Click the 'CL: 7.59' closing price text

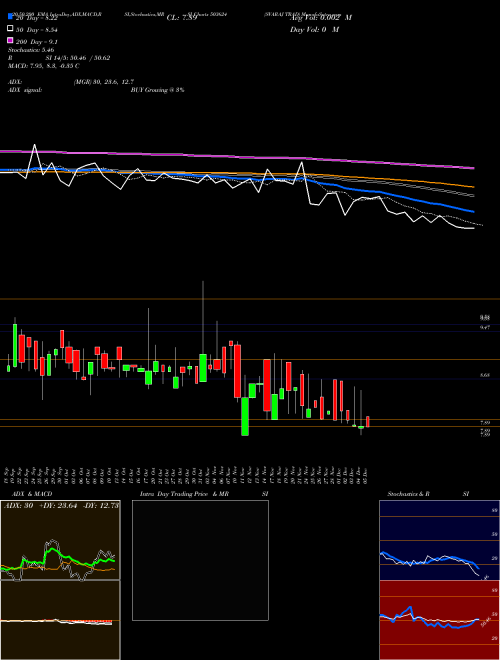[x=182, y=18]
